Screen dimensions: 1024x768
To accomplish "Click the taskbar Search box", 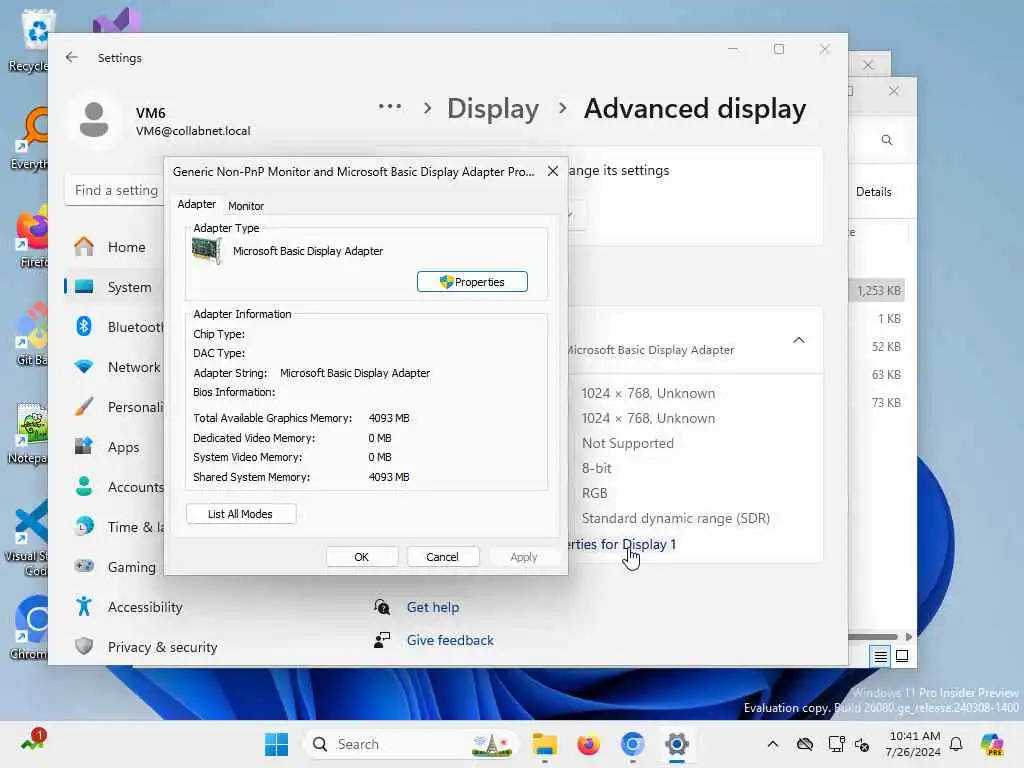I will tap(410, 744).
